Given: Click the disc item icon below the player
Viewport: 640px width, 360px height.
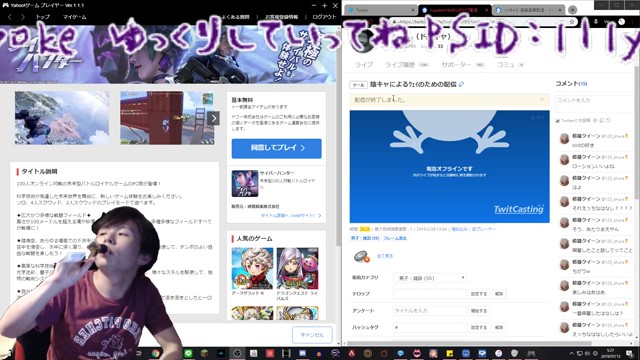Looking at the screenshot, I should tap(362, 256).
